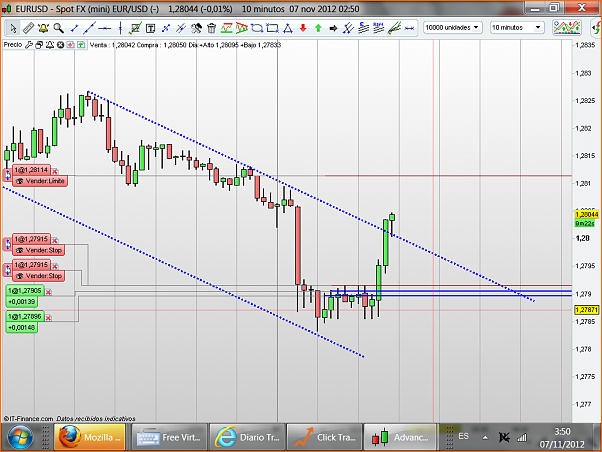
Task: Select the vertical line tool
Action: (120, 28)
